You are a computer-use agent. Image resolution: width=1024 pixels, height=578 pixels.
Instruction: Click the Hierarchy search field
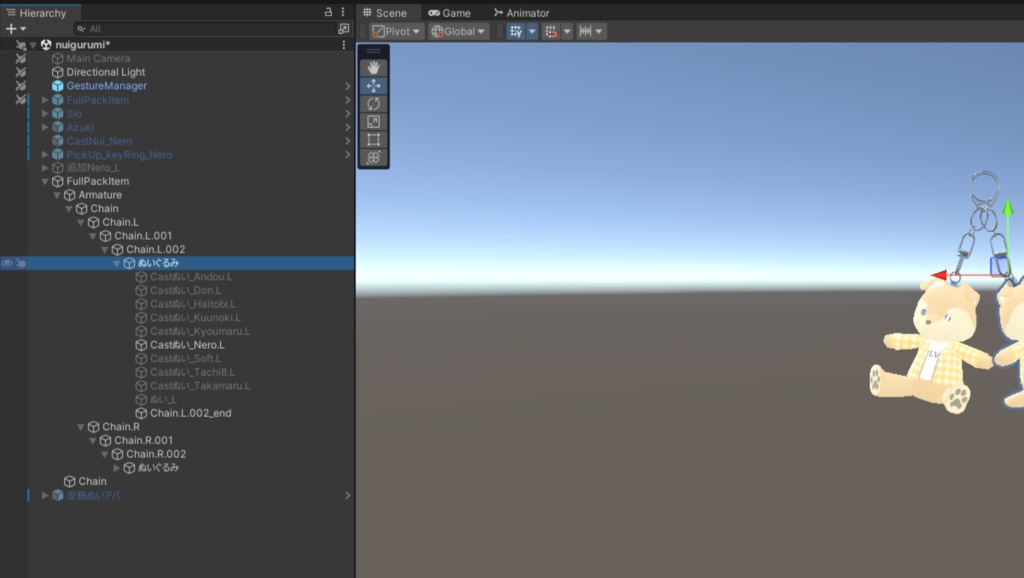point(205,29)
